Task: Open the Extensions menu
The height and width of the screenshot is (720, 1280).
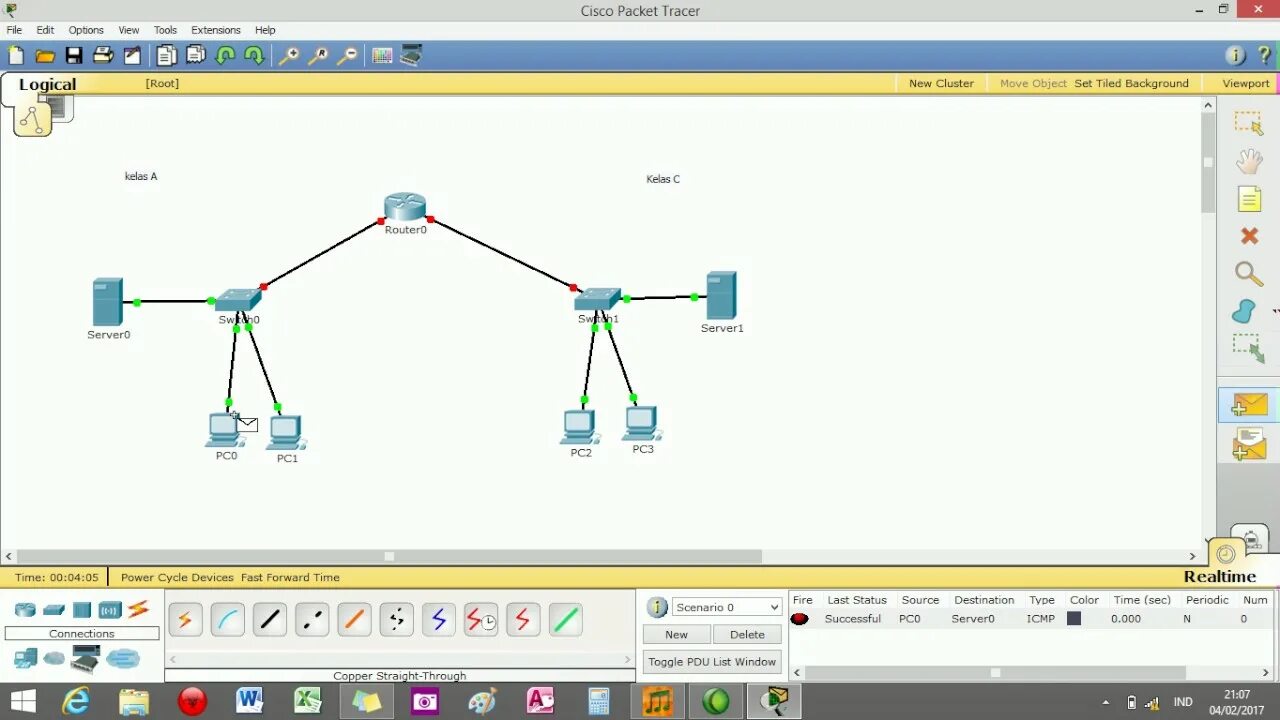Action: tap(216, 30)
